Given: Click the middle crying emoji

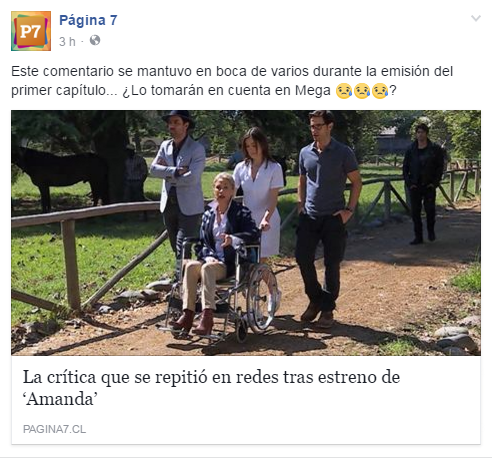Looking at the screenshot, I should point(362,91).
